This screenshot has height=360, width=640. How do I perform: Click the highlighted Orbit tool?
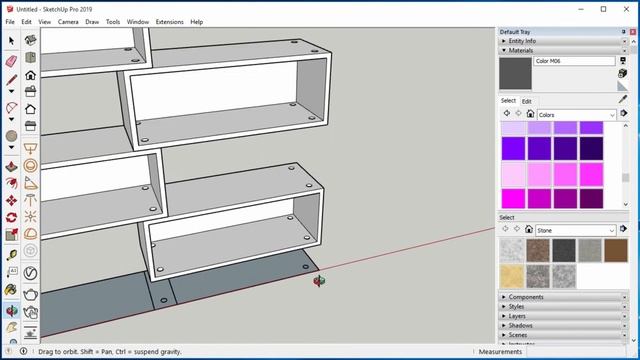pyautogui.click(x=11, y=311)
